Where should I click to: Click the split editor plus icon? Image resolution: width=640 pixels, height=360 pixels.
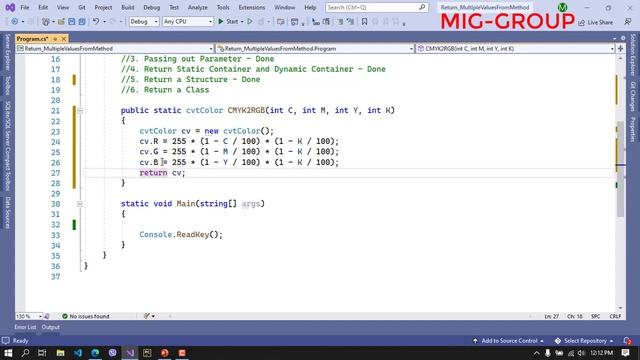pos(620,49)
